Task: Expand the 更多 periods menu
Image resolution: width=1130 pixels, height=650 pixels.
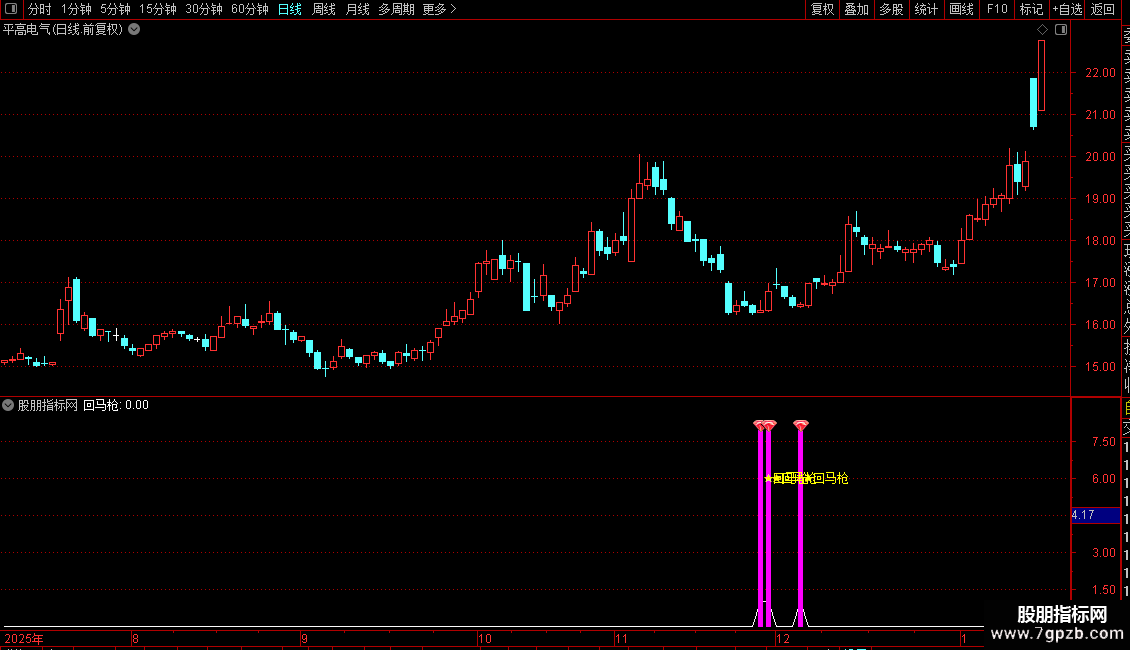Action: pyautogui.click(x=439, y=9)
